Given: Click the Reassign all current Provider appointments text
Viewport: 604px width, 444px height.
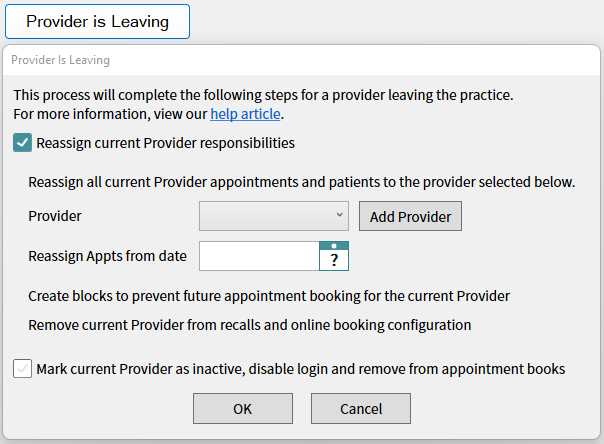Looking at the screenshot, I should (x=301, y=182).
